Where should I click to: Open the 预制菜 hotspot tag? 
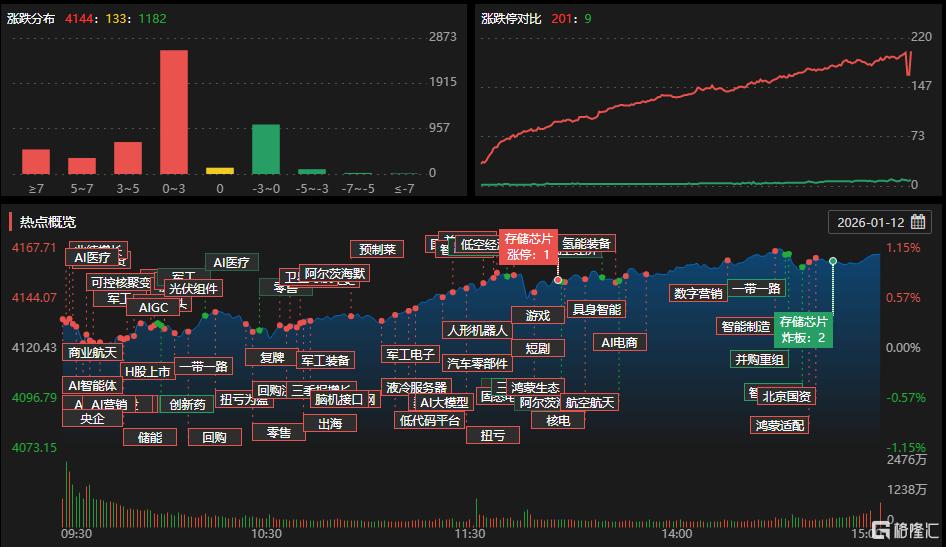pyautogui.click(x=378, y=249)
